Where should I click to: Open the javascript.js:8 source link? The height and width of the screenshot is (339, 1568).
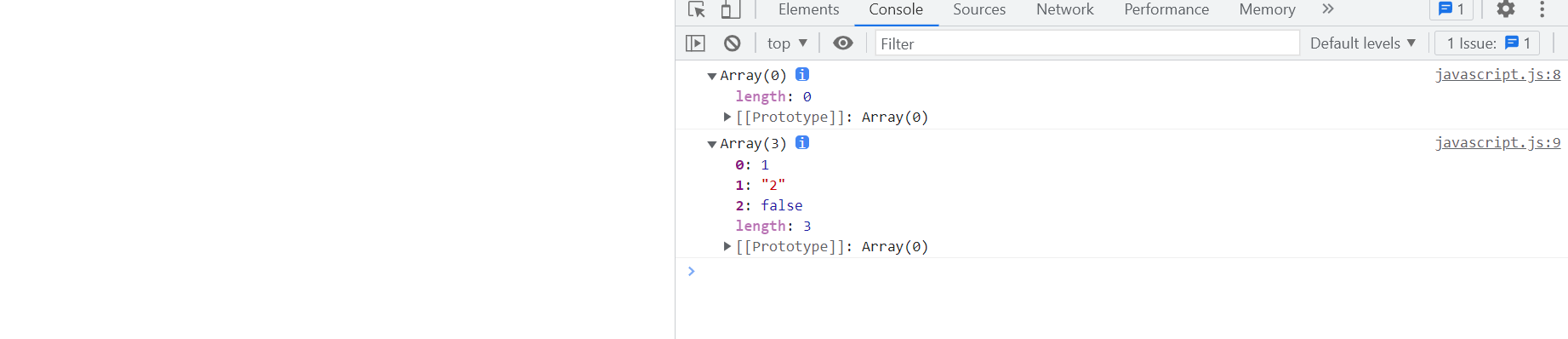[1497, 74]
